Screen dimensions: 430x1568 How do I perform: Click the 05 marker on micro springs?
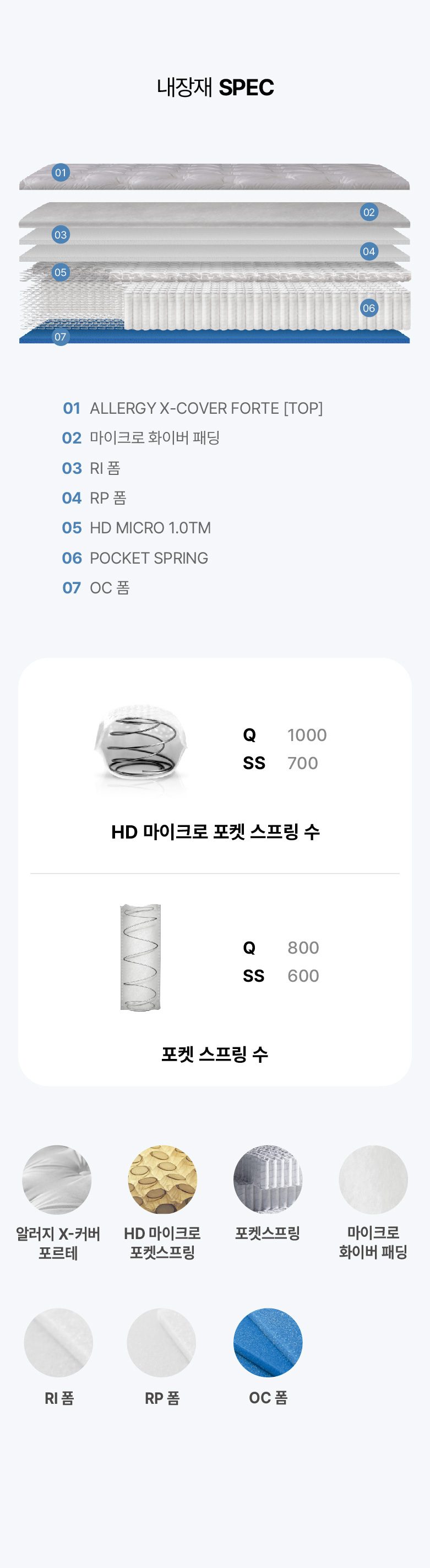(60, 272)
